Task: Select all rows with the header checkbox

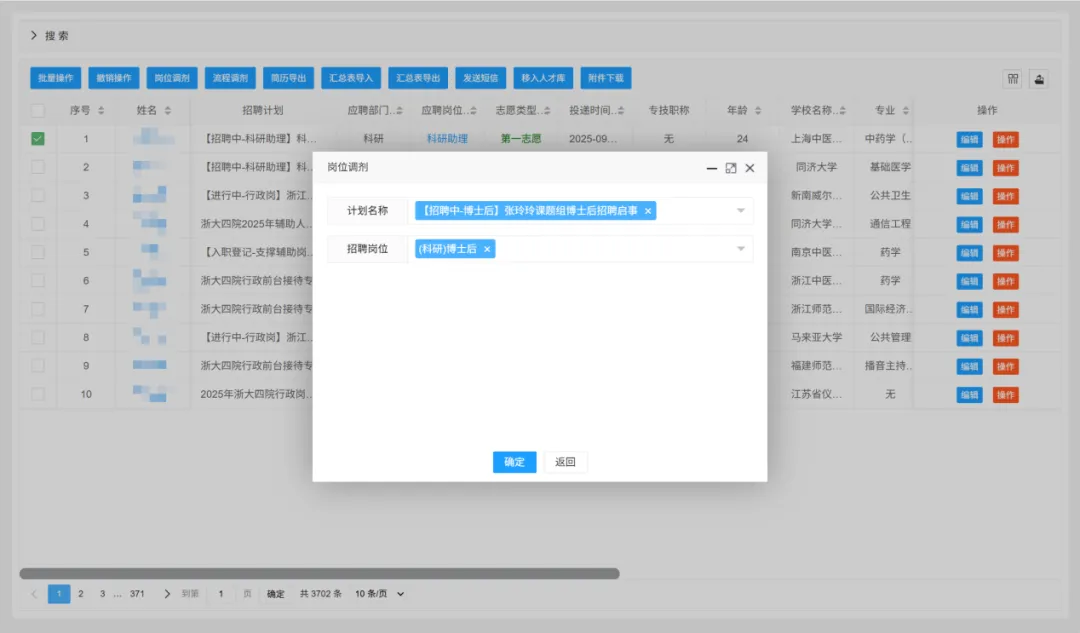Action: tap(38, 110)
